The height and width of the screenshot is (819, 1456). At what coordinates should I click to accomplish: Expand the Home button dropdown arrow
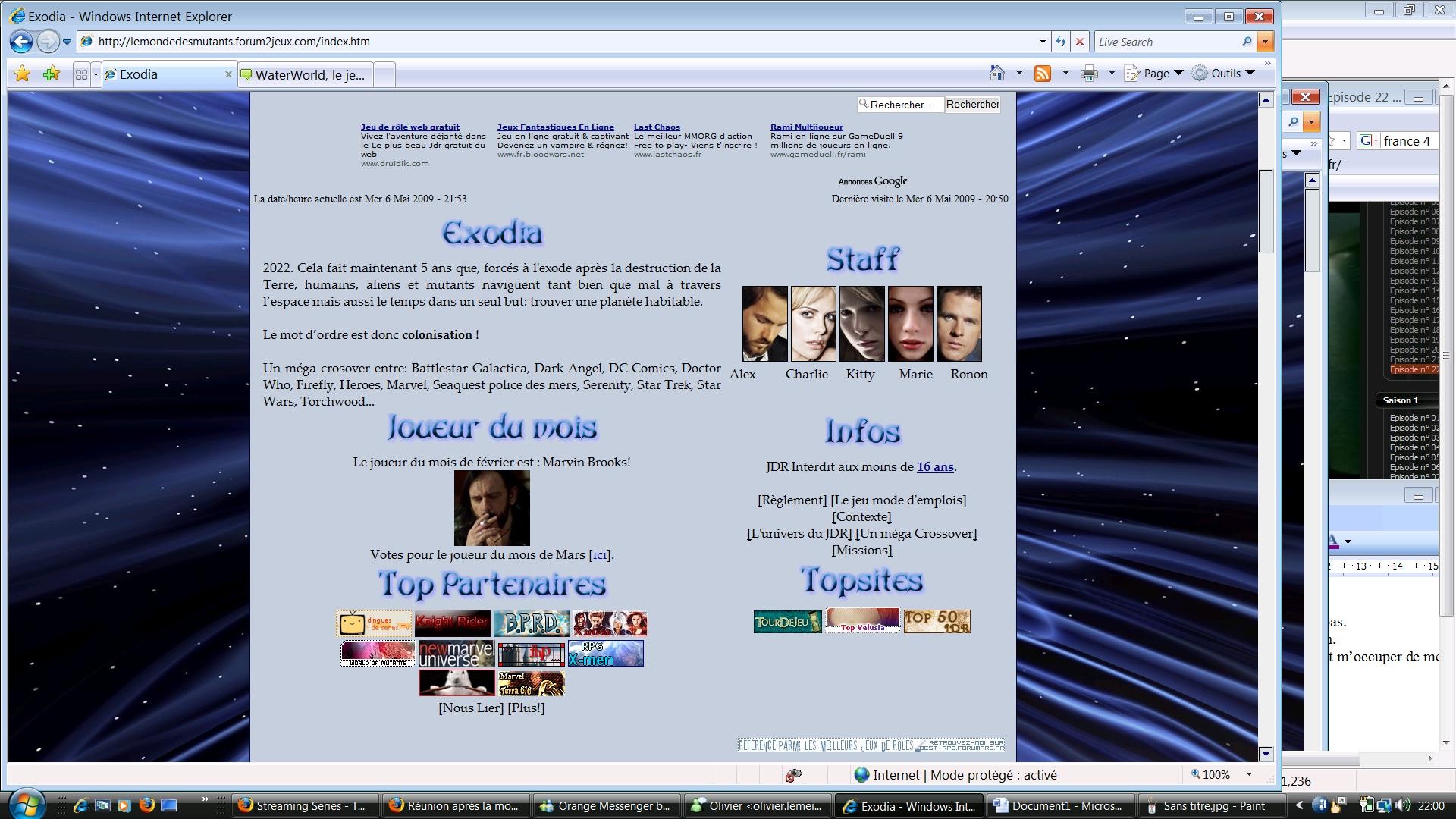coord(1019,73)
